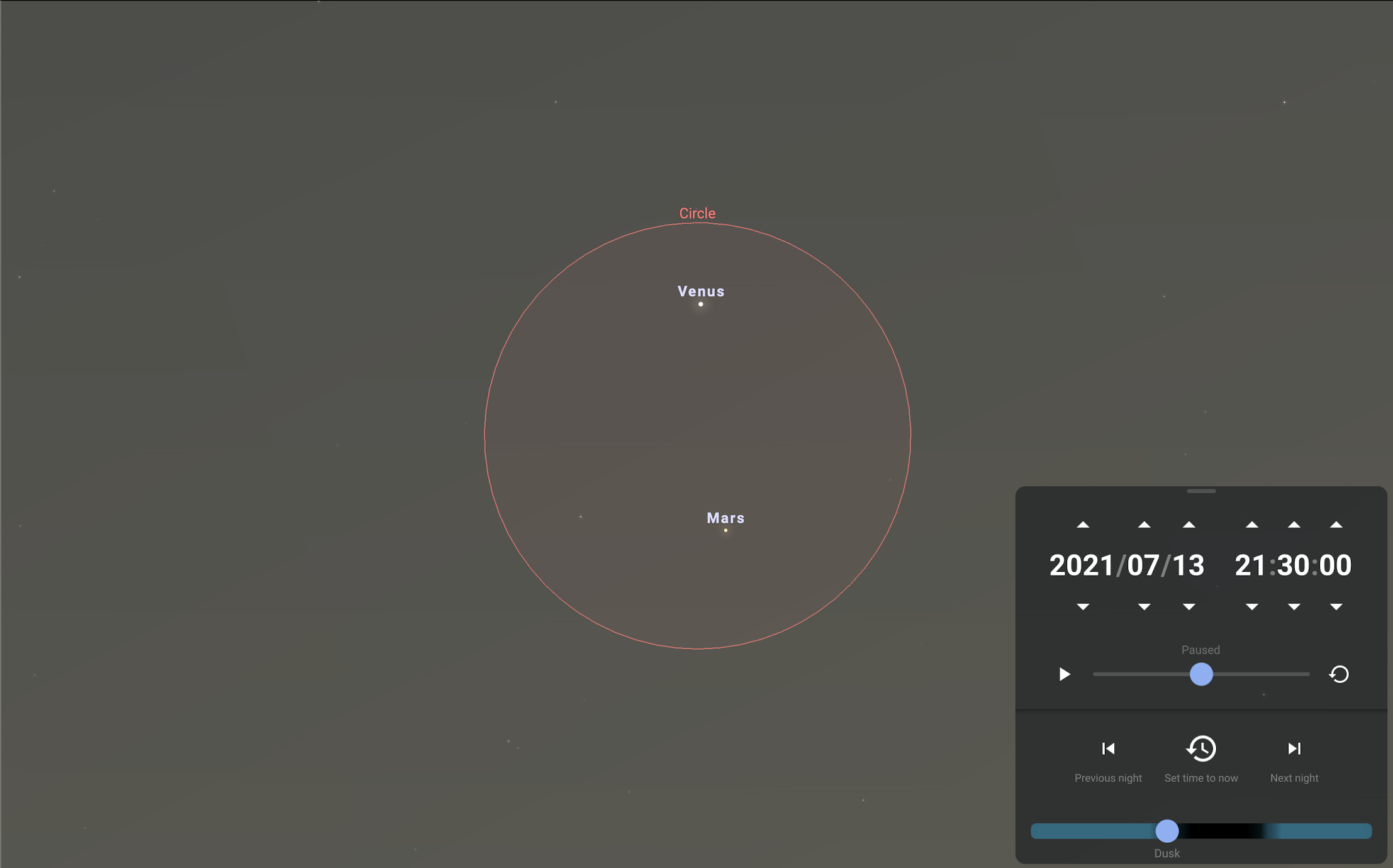Screen dimensions: 1393x868
Task: Click the Set time to now clock icon
Action: [x=1202, y=748]
